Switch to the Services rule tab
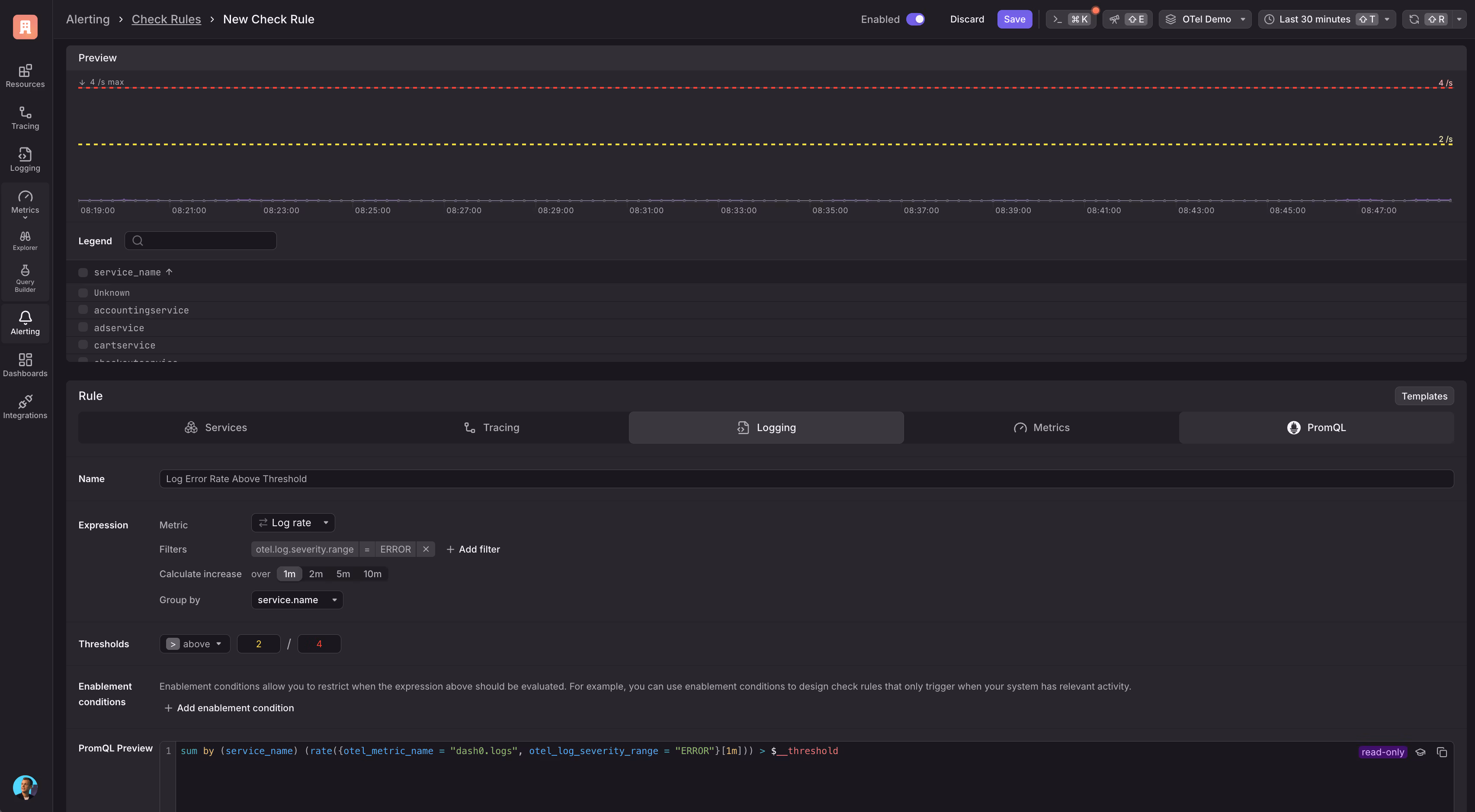This screenshot has height=812, width=1475. (216, 428)
